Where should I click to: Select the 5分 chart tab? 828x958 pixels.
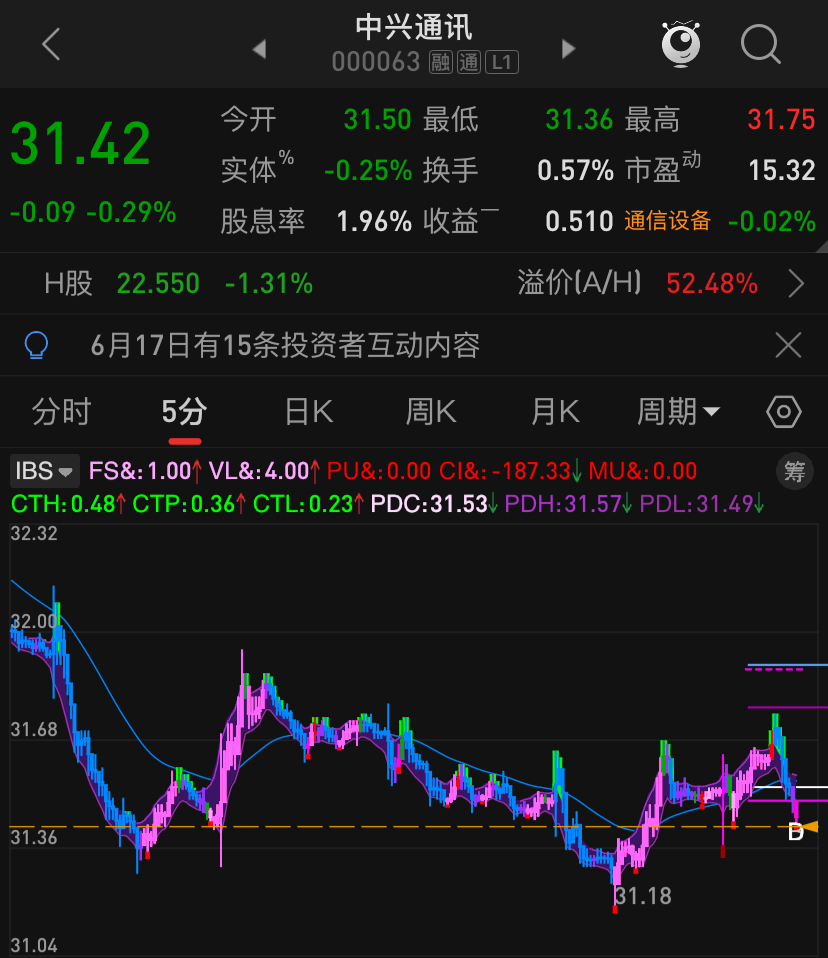click(x=184, y=411)
